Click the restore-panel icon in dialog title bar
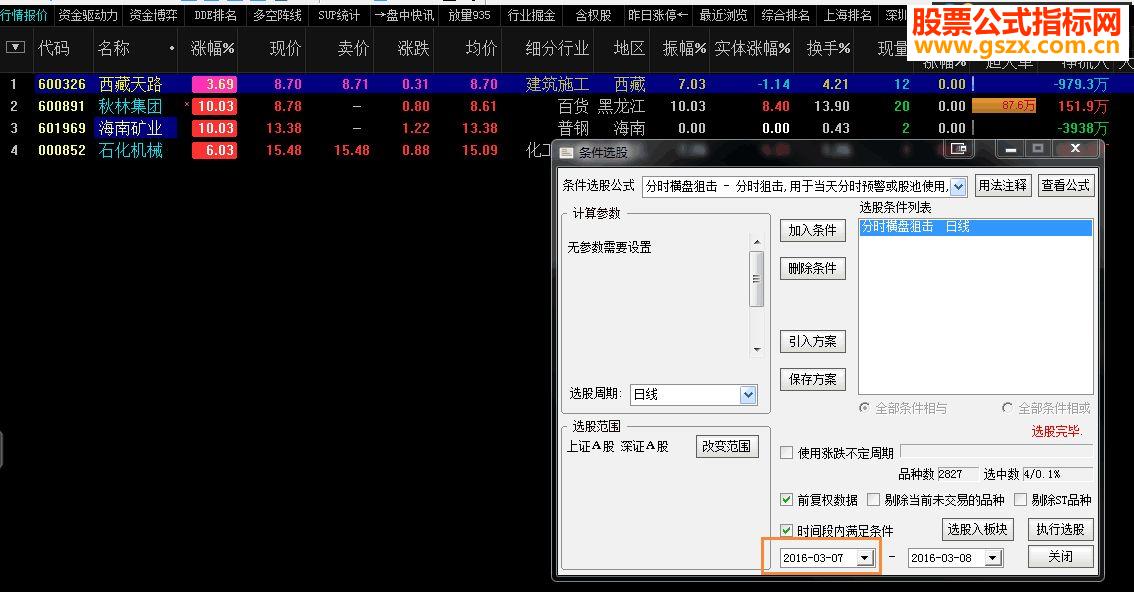The height and width of the screenshot is (592, 1134). coord(958,149)
